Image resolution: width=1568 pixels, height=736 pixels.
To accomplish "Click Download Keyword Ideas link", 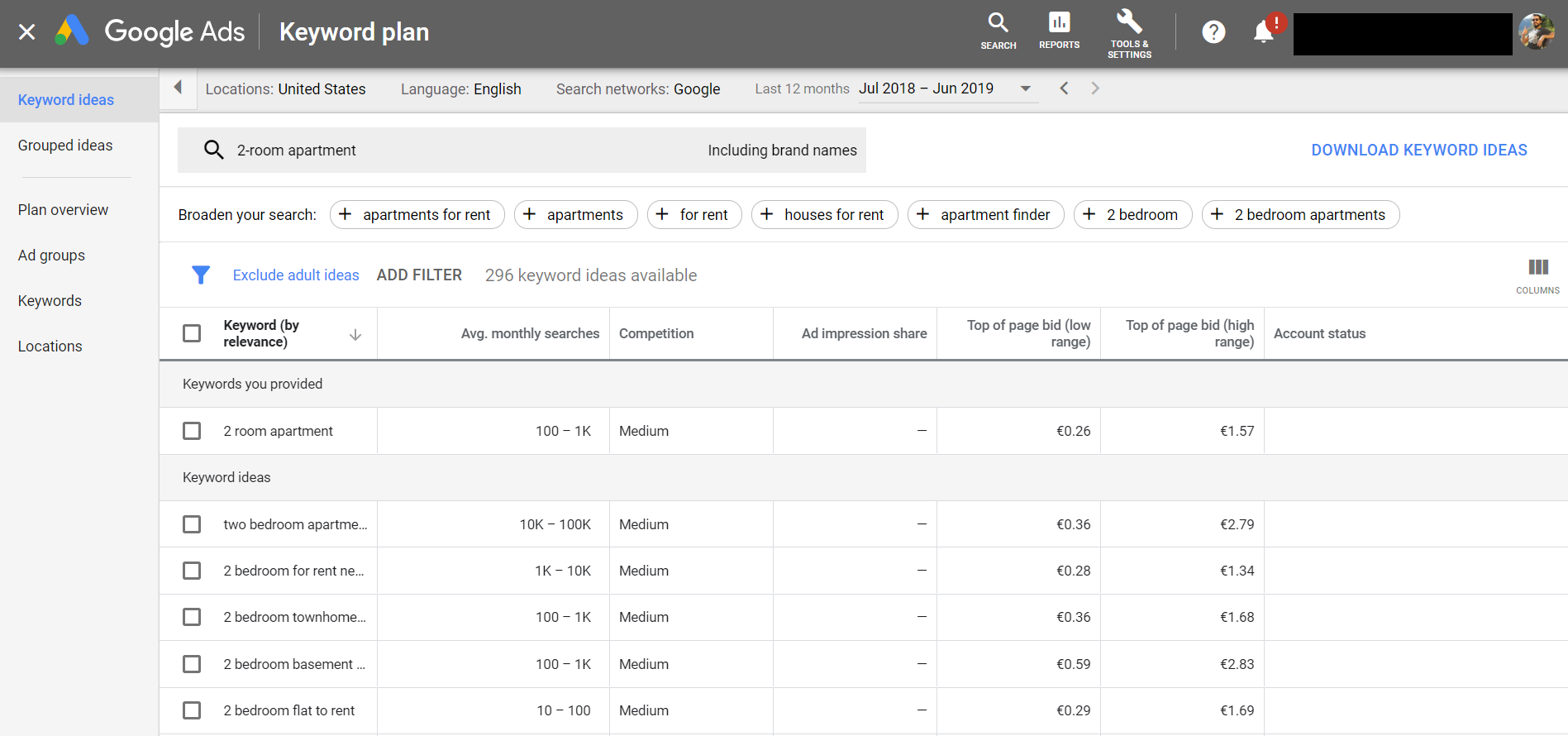I will pyautogui.click(x=1418, y=150).
